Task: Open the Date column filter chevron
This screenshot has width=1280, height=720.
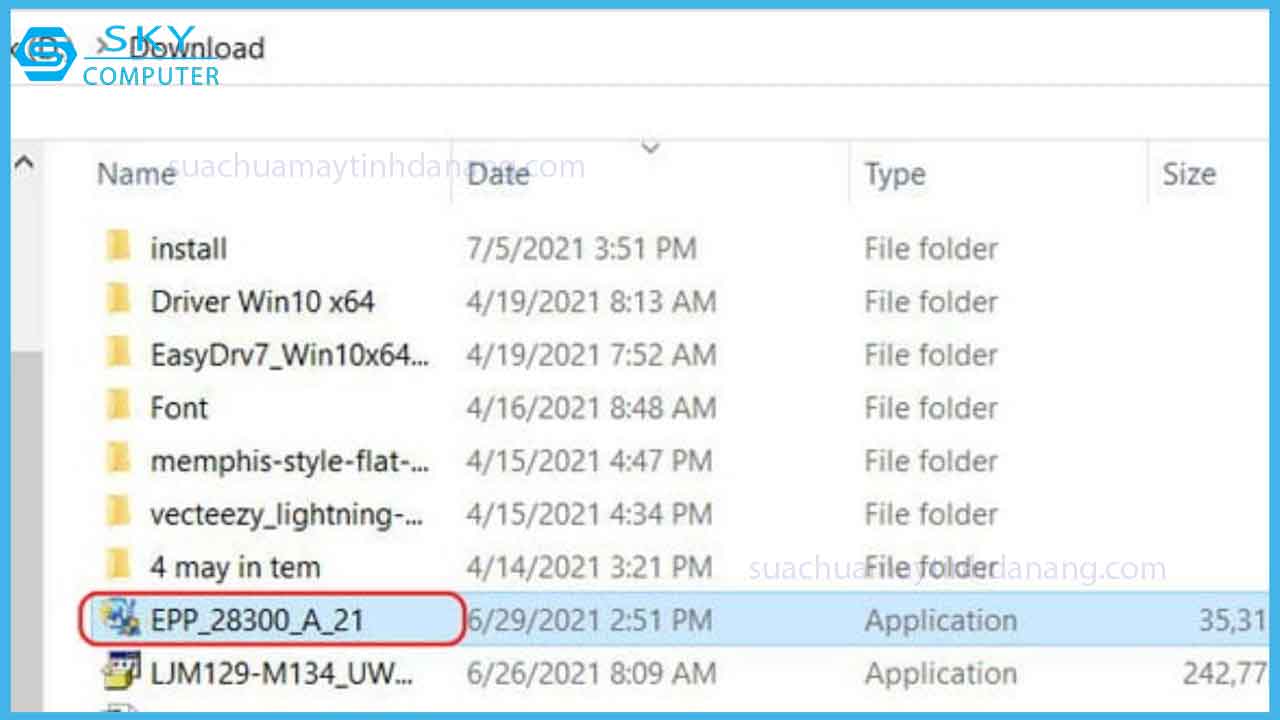Action: coord(650,148)
